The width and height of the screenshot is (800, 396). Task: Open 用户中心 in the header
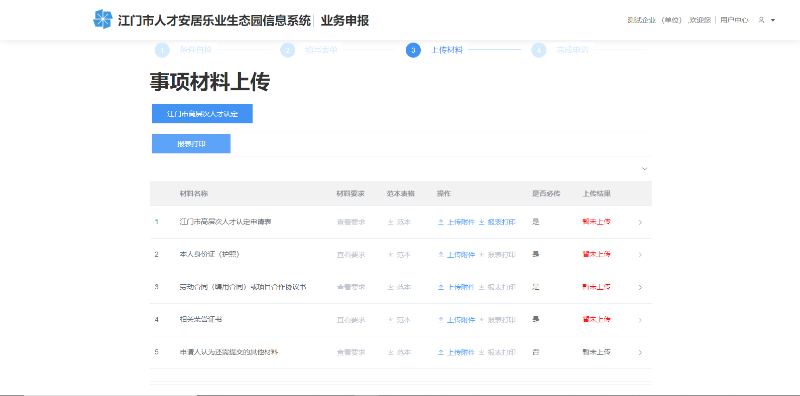[734, 20]
